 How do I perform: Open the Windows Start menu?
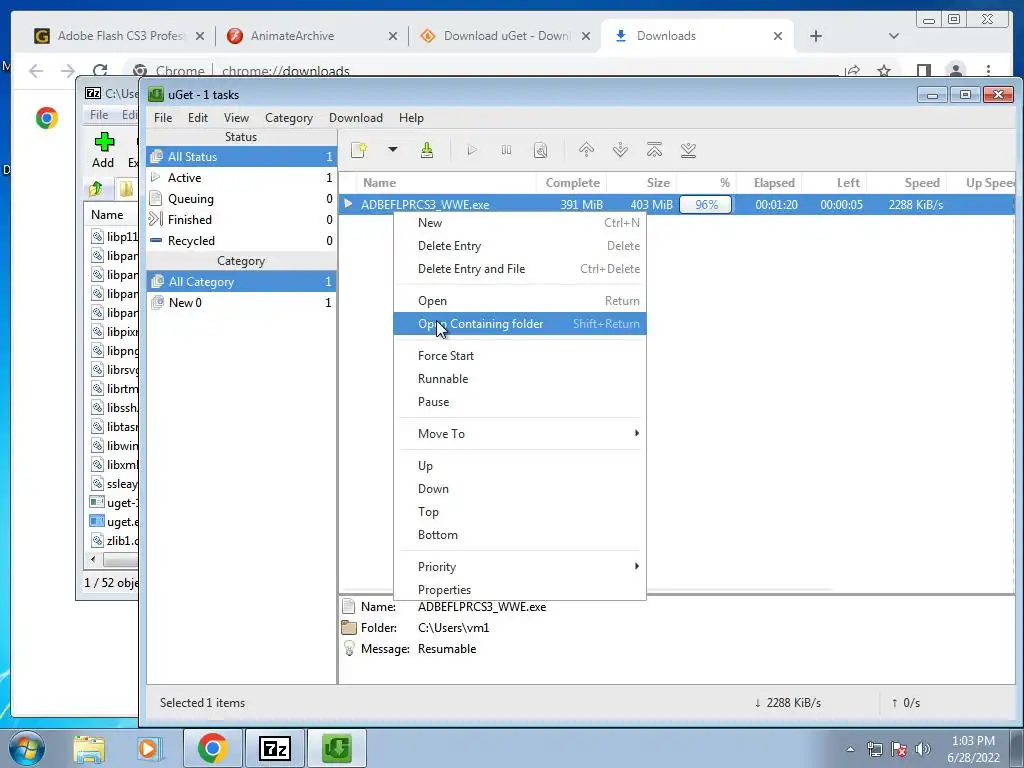tap(27, 748)
